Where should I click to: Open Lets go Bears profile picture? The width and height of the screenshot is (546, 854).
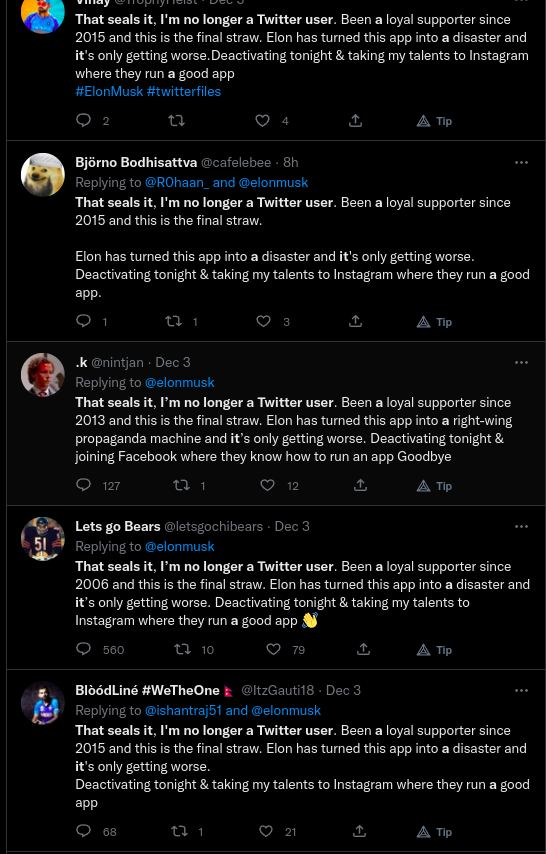click(x=43, y=539)
